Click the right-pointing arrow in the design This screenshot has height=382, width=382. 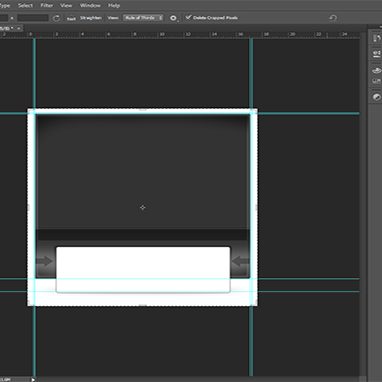point(45,261)
